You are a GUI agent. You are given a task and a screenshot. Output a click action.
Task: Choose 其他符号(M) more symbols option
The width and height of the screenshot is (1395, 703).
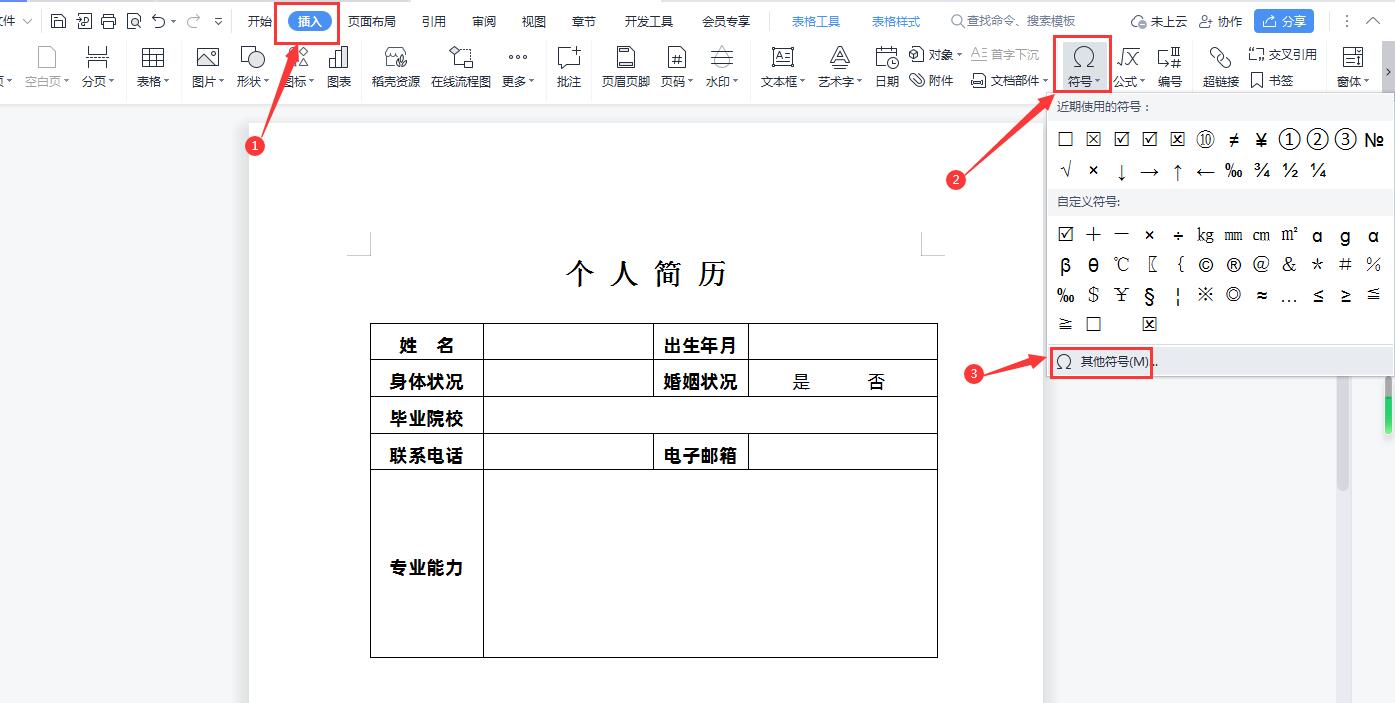pos(1114,361)
